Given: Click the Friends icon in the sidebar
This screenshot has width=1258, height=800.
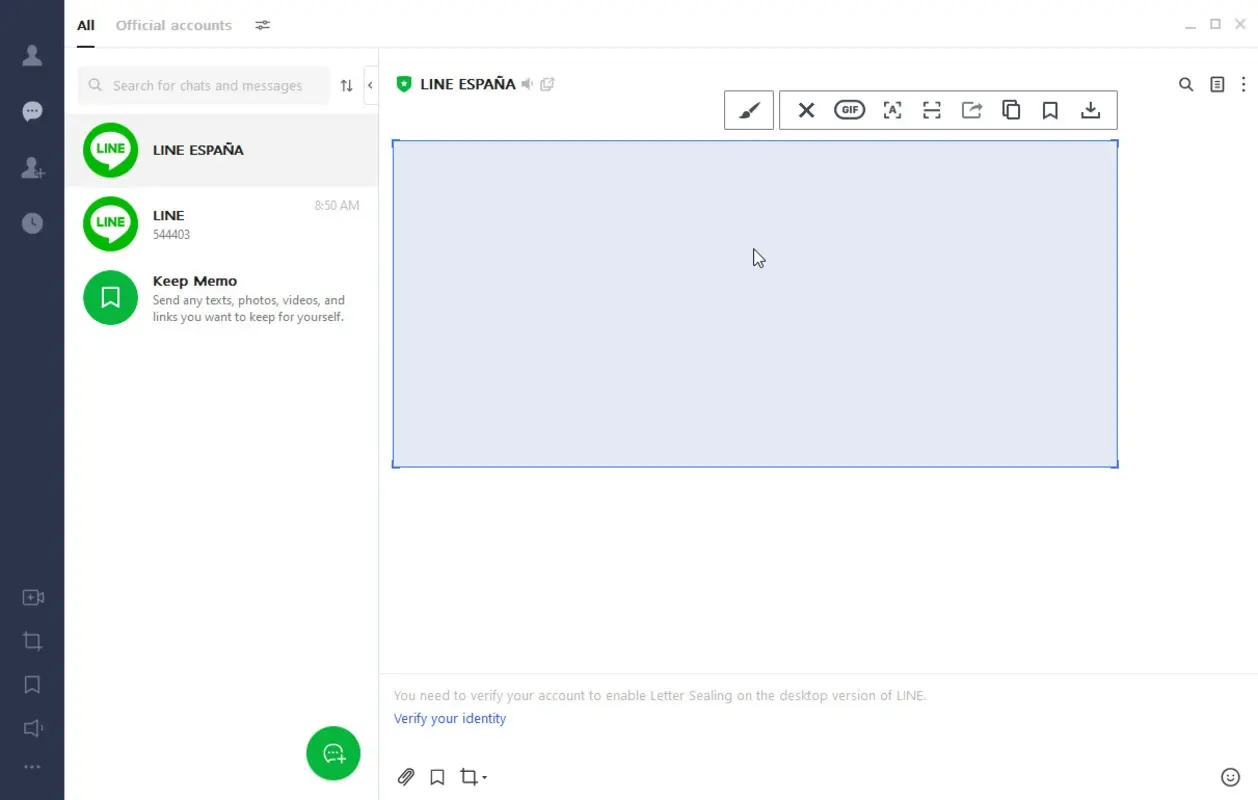Looking at the screenshot, I should (x=33, y=56).
